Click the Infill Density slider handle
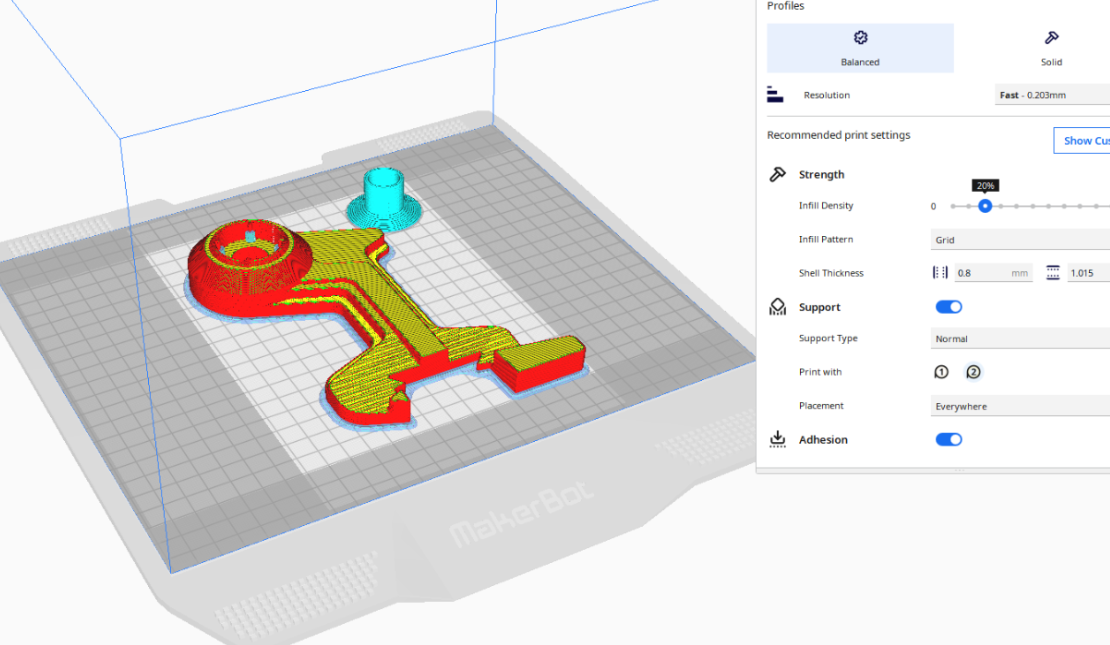This screenshot has height=645, width=1110. [985, 206]
